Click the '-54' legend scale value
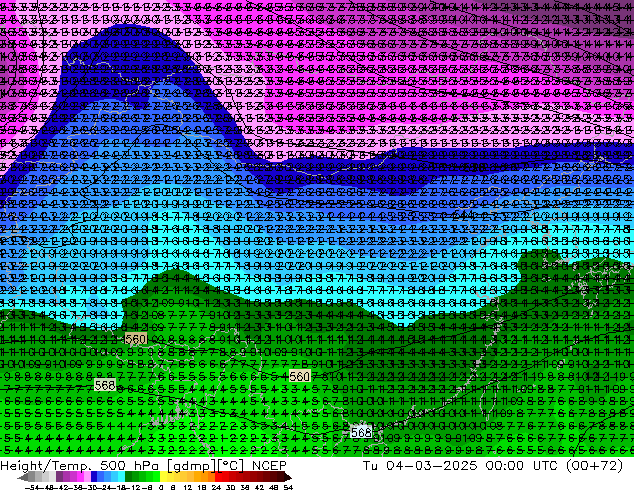This screenshot has height=490, width=634. (32, 487)
